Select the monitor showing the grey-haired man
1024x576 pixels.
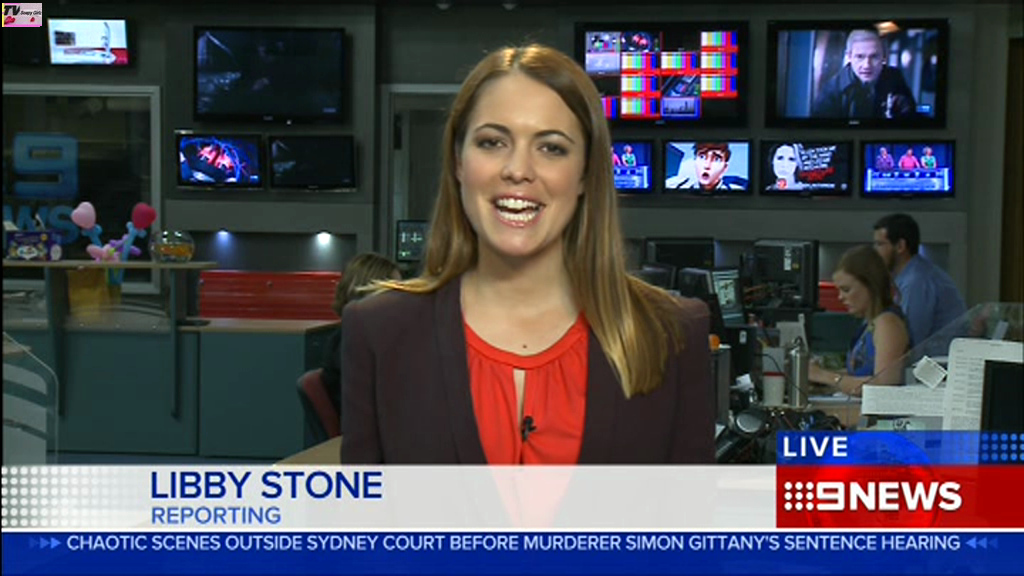(x=857, y=73)
